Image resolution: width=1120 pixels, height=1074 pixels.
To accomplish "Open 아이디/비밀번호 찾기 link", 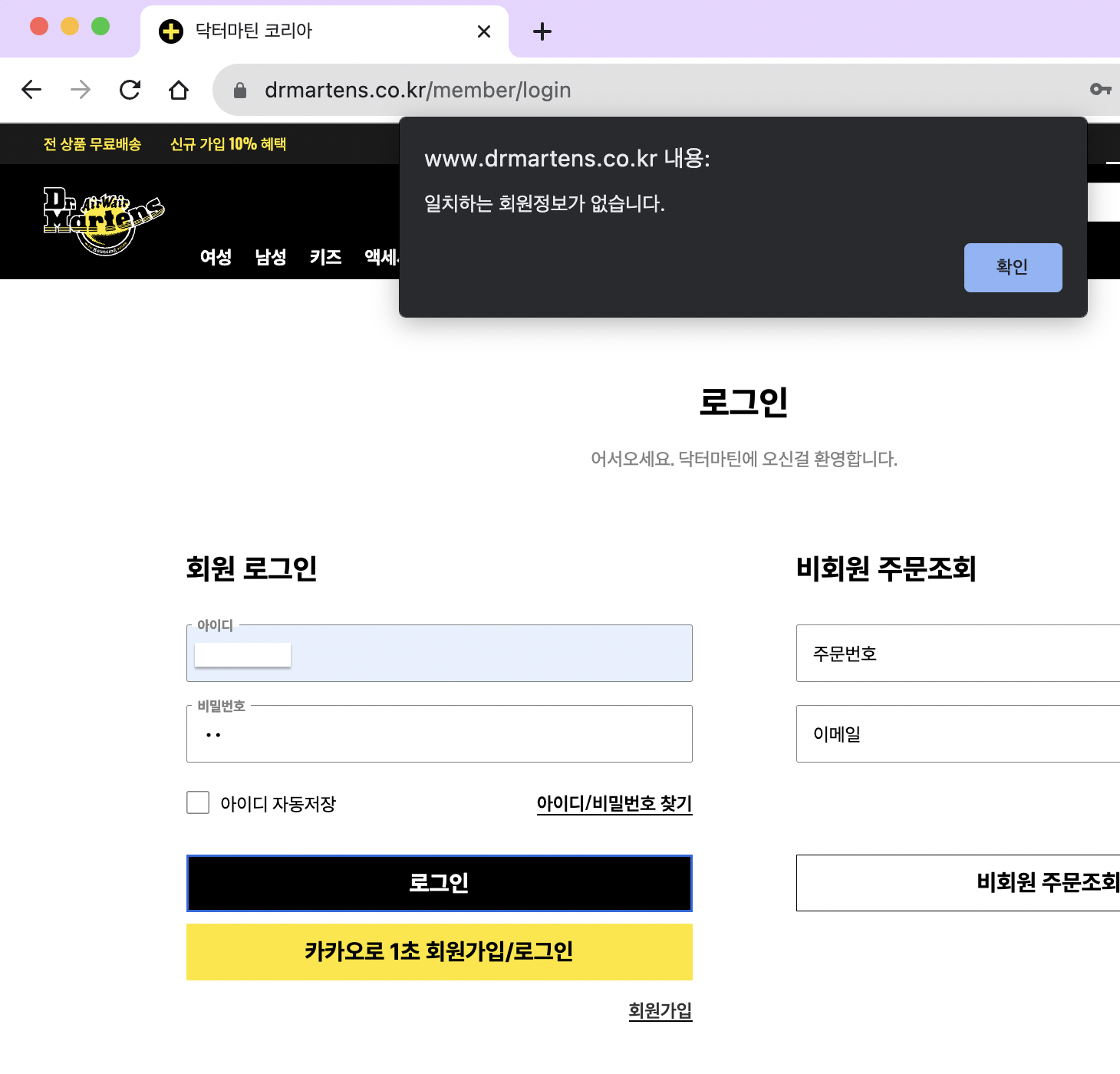I will [x=614, y=803].
